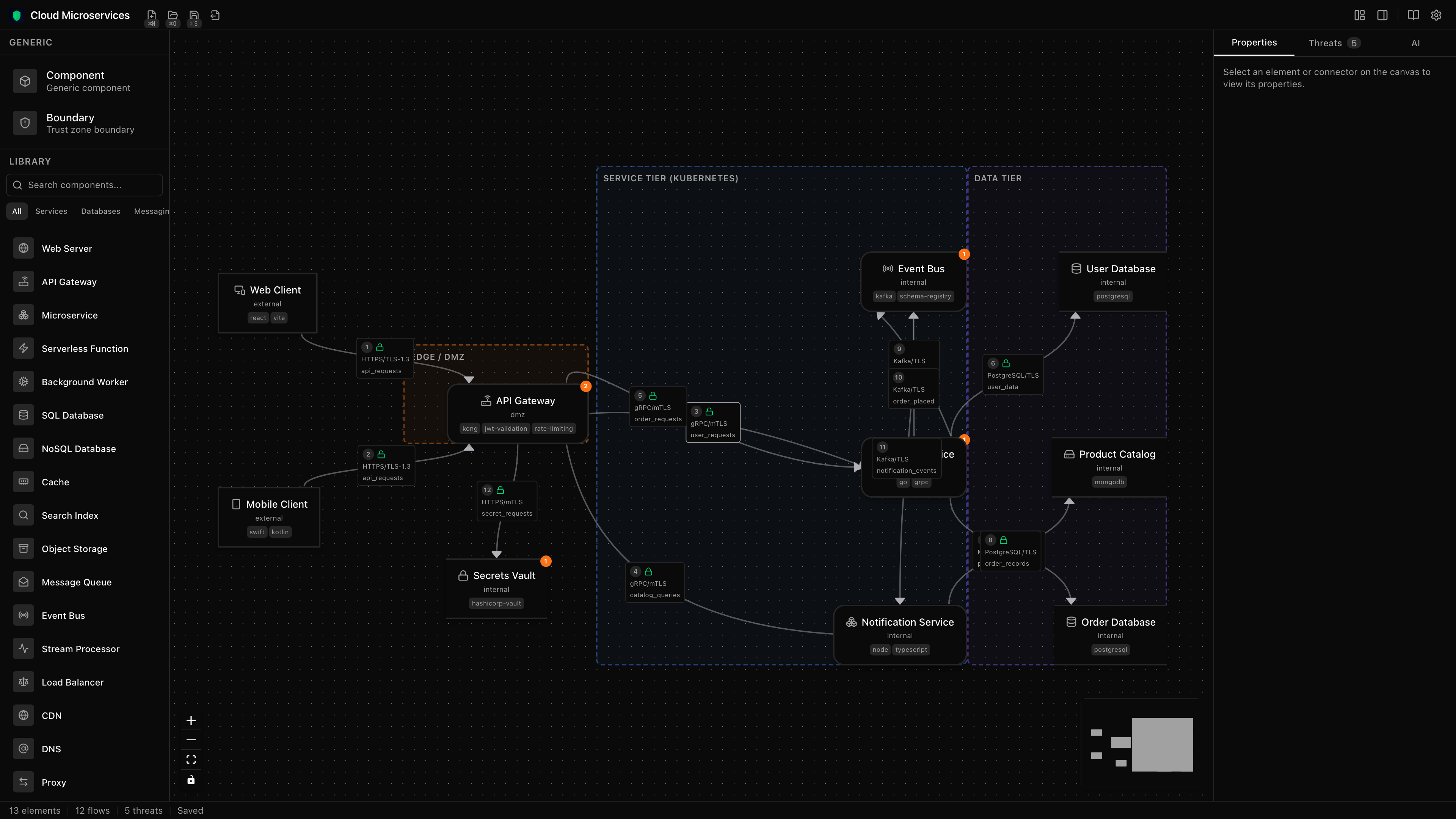Open an existing diagram via the folder icon
Image resolution: width=1456 pixels, height=819 pixels.
point(173,15)
